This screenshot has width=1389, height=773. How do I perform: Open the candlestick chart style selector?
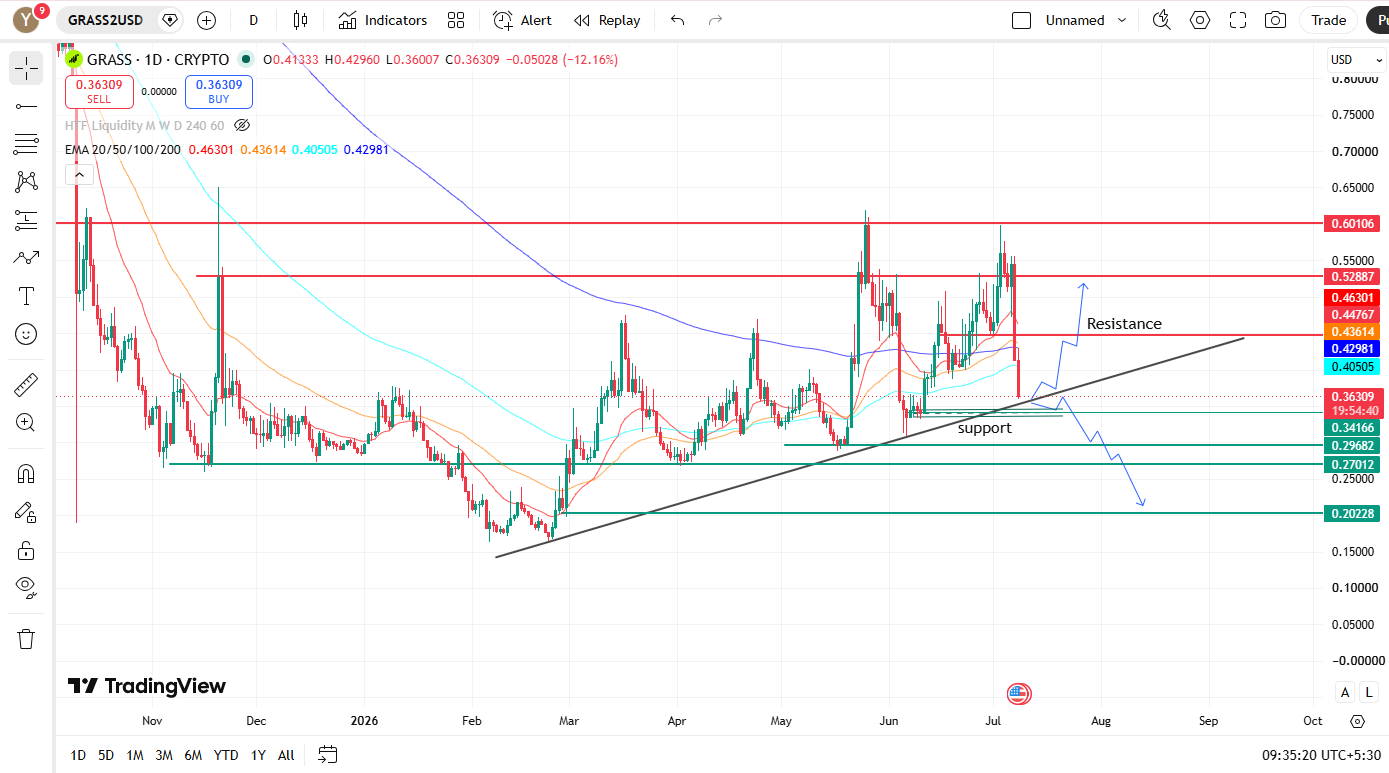300,20
